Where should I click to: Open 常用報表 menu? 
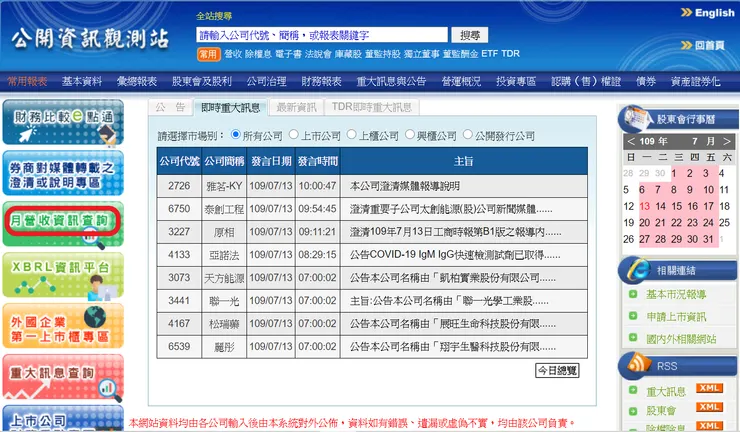(27, 81)
